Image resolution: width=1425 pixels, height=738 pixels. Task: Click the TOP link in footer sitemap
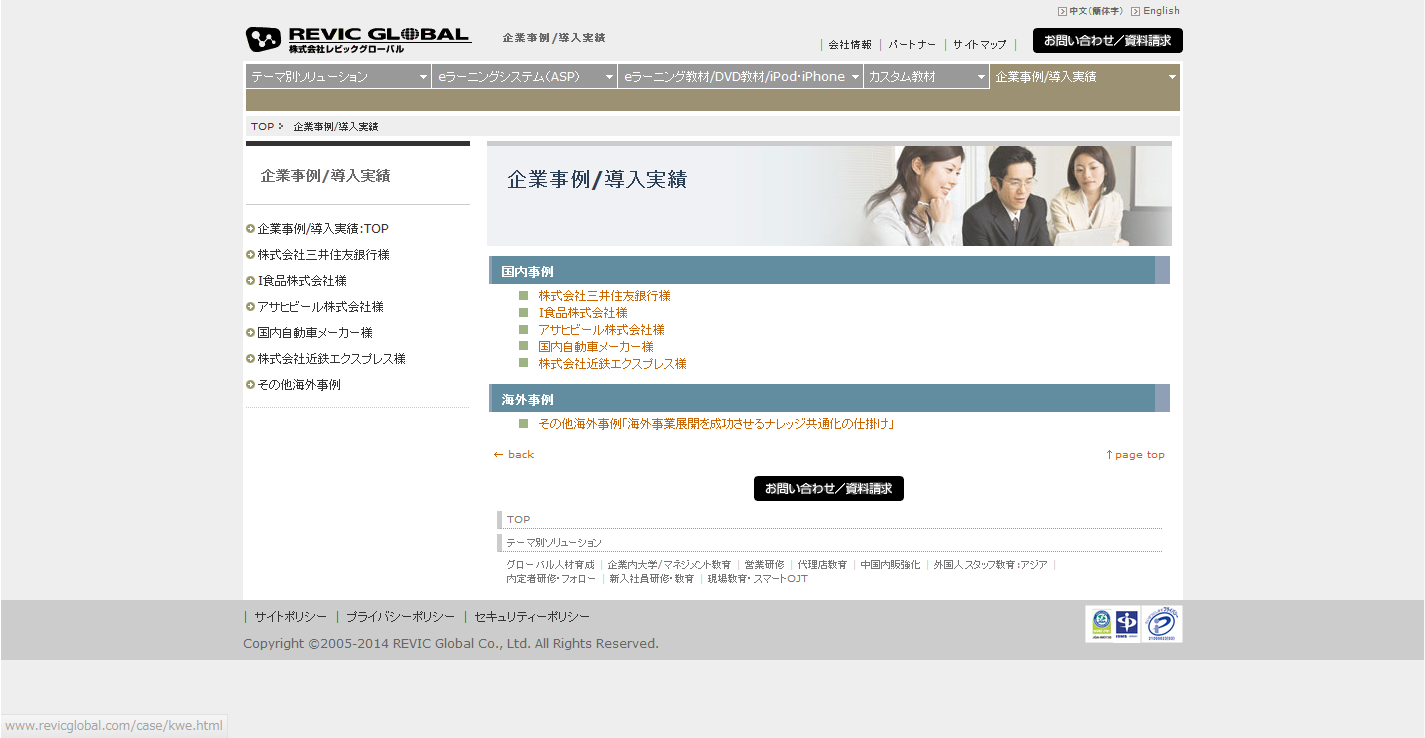[x=518, y=520]
